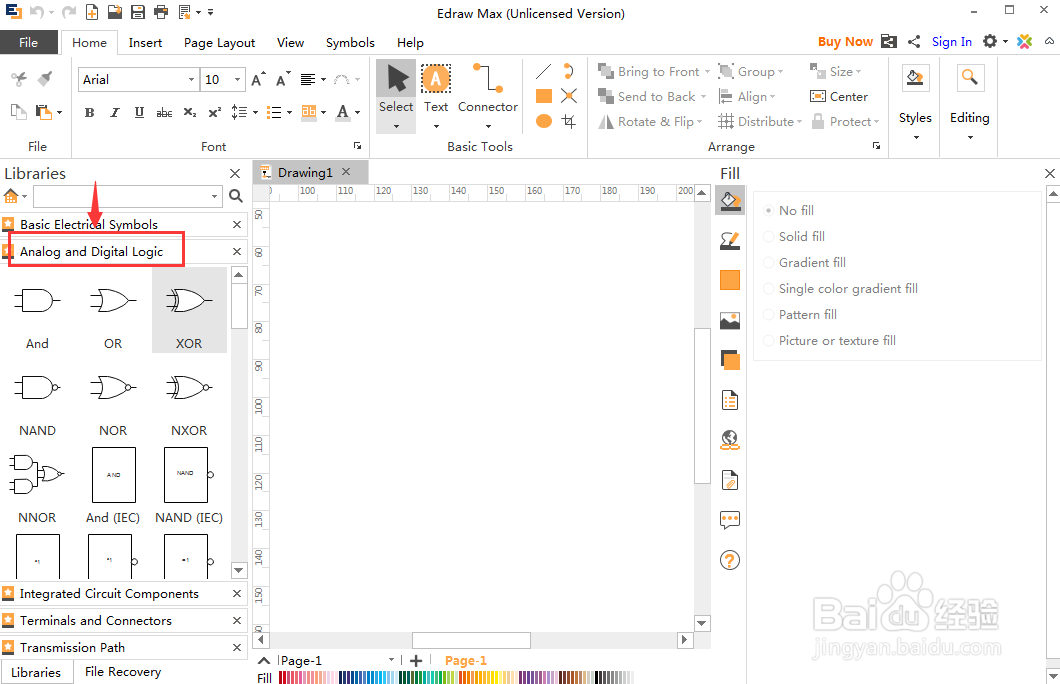Select the line drawing tool
This screenshot has height=684, width=1060.
544,71
